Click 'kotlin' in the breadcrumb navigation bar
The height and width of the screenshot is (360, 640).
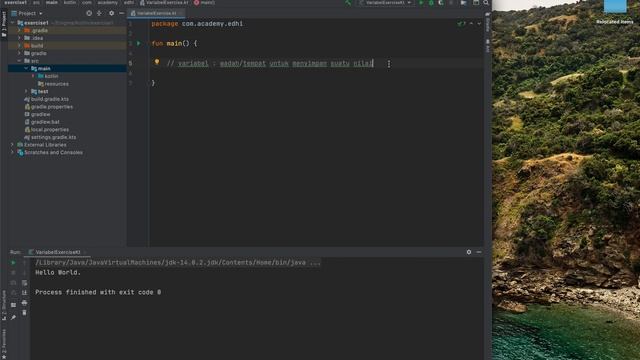click(x=70, y=2)
